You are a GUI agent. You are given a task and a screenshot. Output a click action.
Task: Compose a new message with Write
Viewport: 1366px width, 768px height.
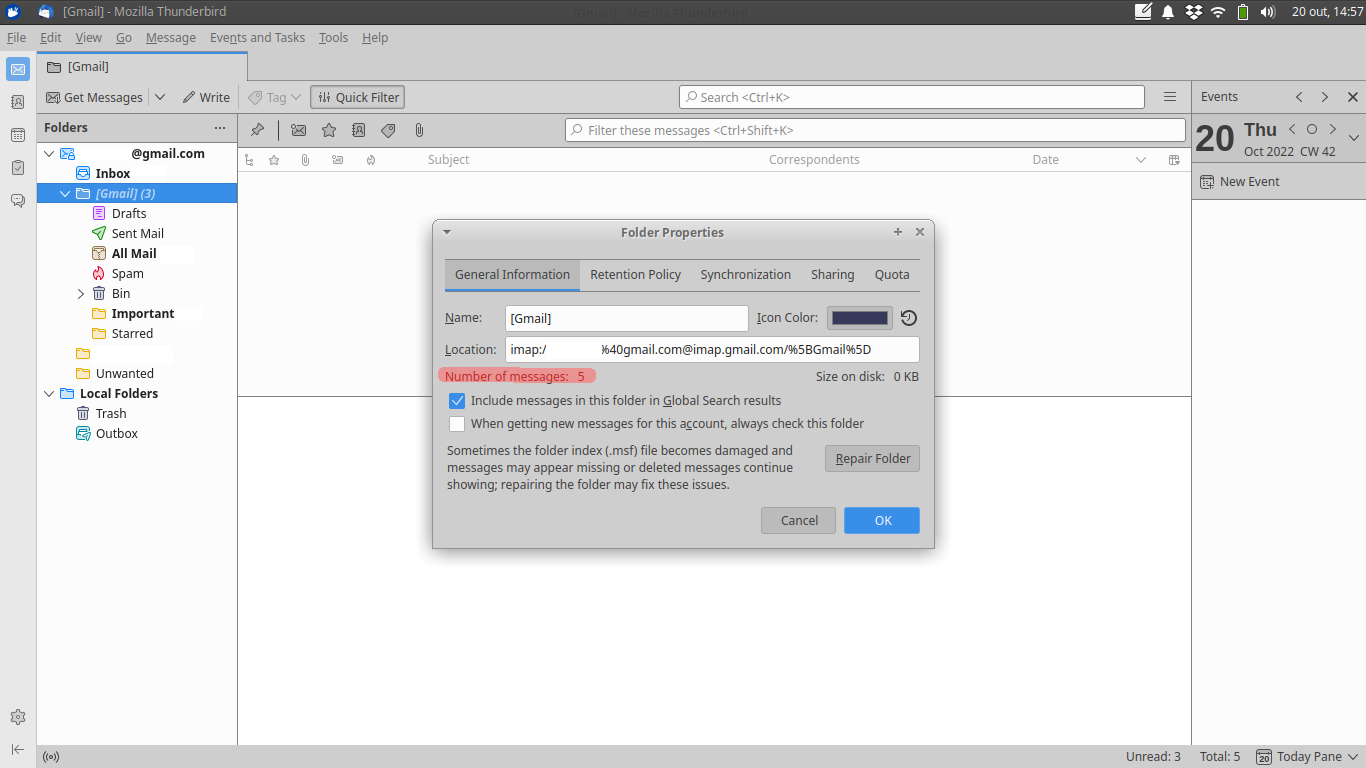(x=206, y=97)
